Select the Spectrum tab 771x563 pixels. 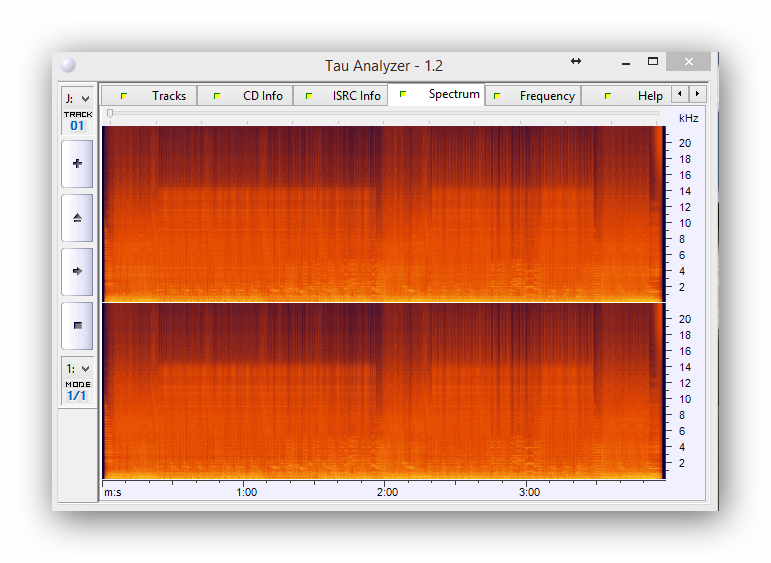coord(442,95)
